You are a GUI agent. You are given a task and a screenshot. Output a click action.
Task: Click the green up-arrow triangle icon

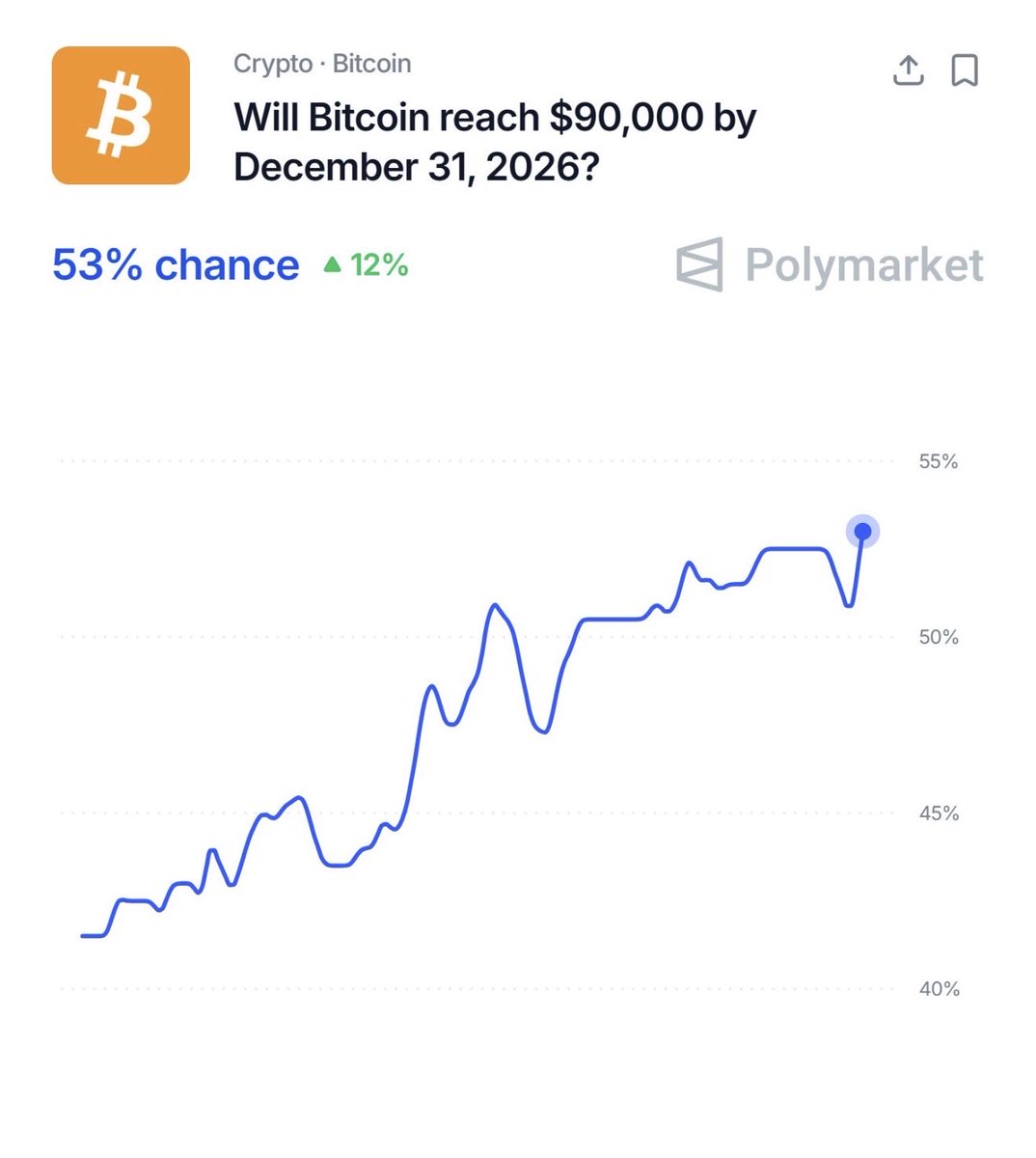[333, 263]
